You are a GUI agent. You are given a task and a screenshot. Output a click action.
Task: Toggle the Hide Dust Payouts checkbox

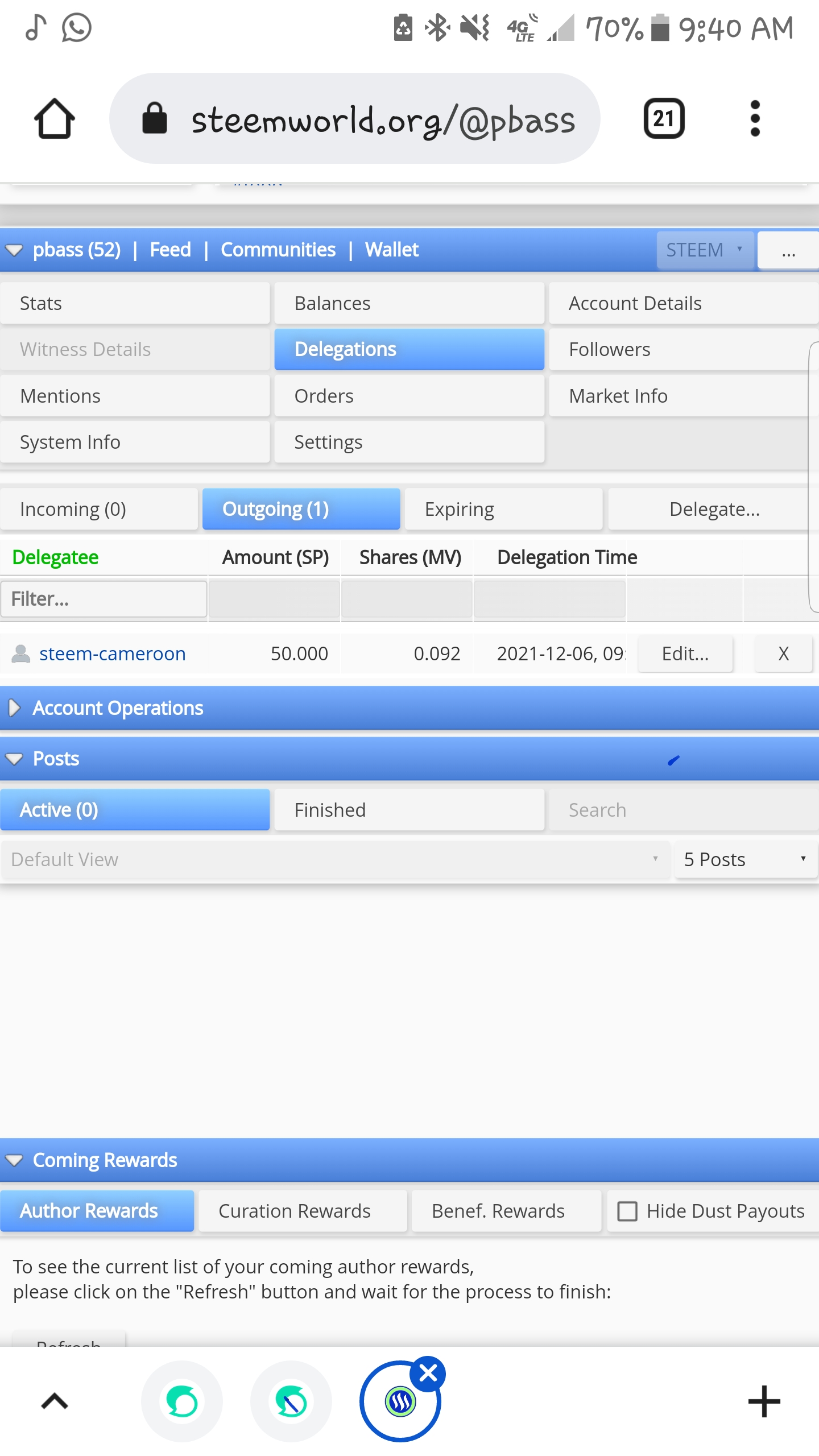(627, 1211)
